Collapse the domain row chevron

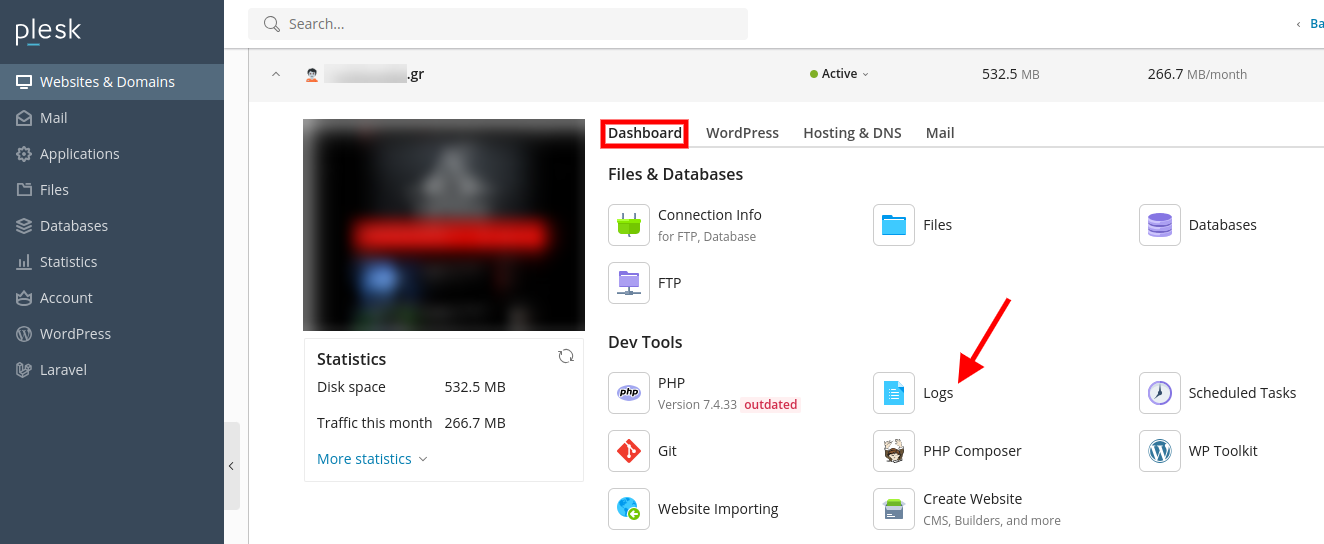click(x=272, y=74)
